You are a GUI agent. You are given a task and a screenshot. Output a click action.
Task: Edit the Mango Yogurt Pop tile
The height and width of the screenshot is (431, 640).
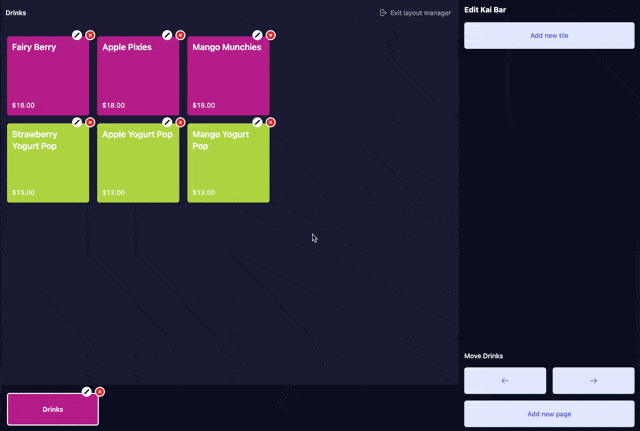[x=257, y=122]
